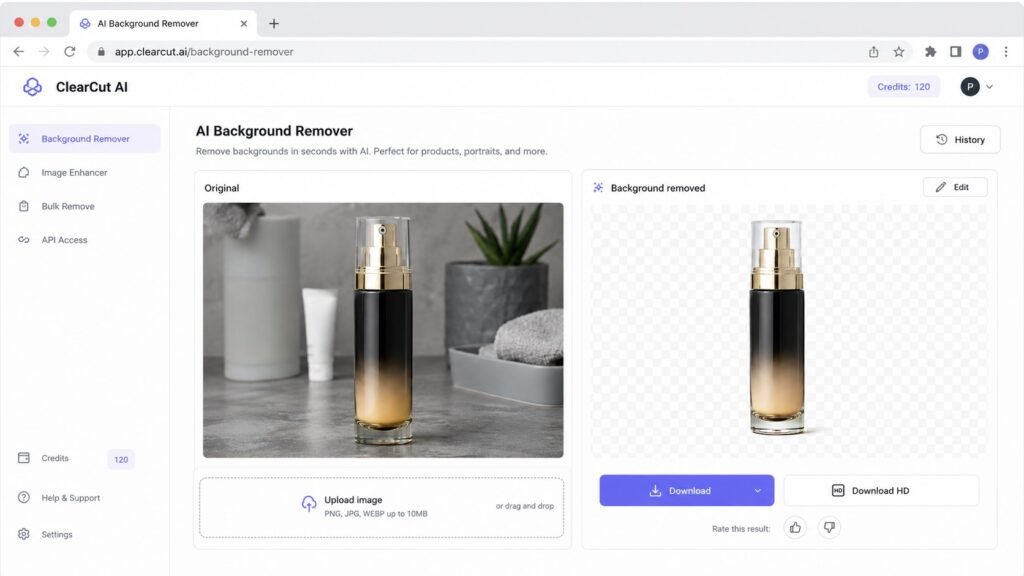Expand the account dropdown chevron
This screenshot has height=576, width=1024.
tap(989, 87)
